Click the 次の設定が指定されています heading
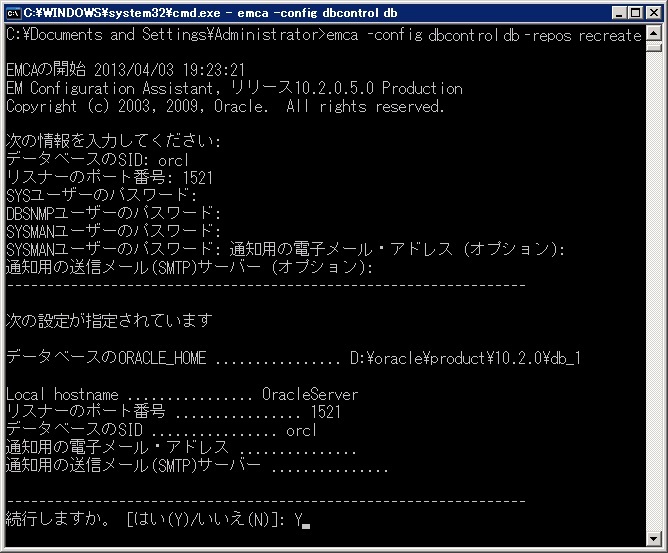This screenshot has width=668, height=553. click(x=108, y=321)
